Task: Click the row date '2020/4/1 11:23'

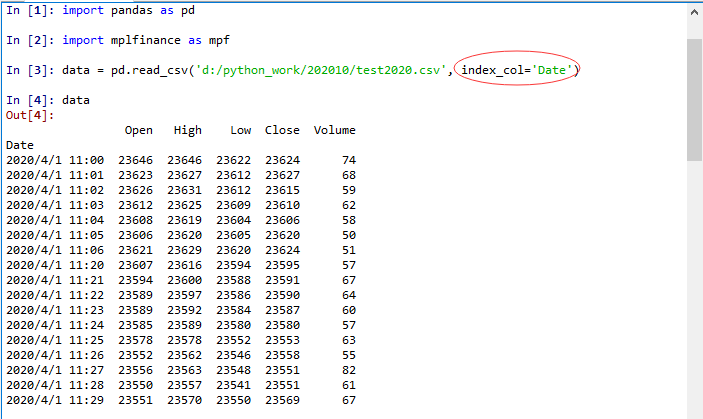Action: [55, 311]
